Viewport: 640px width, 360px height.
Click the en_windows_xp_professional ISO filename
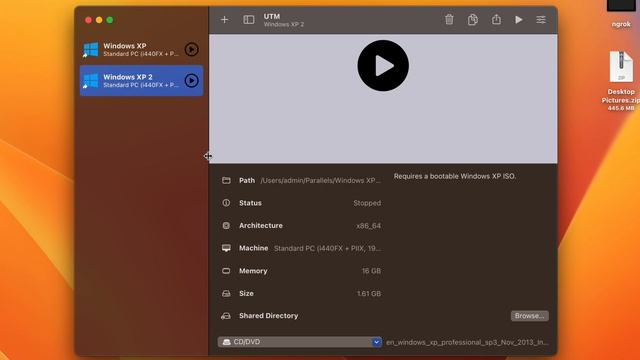click(467, 342)
